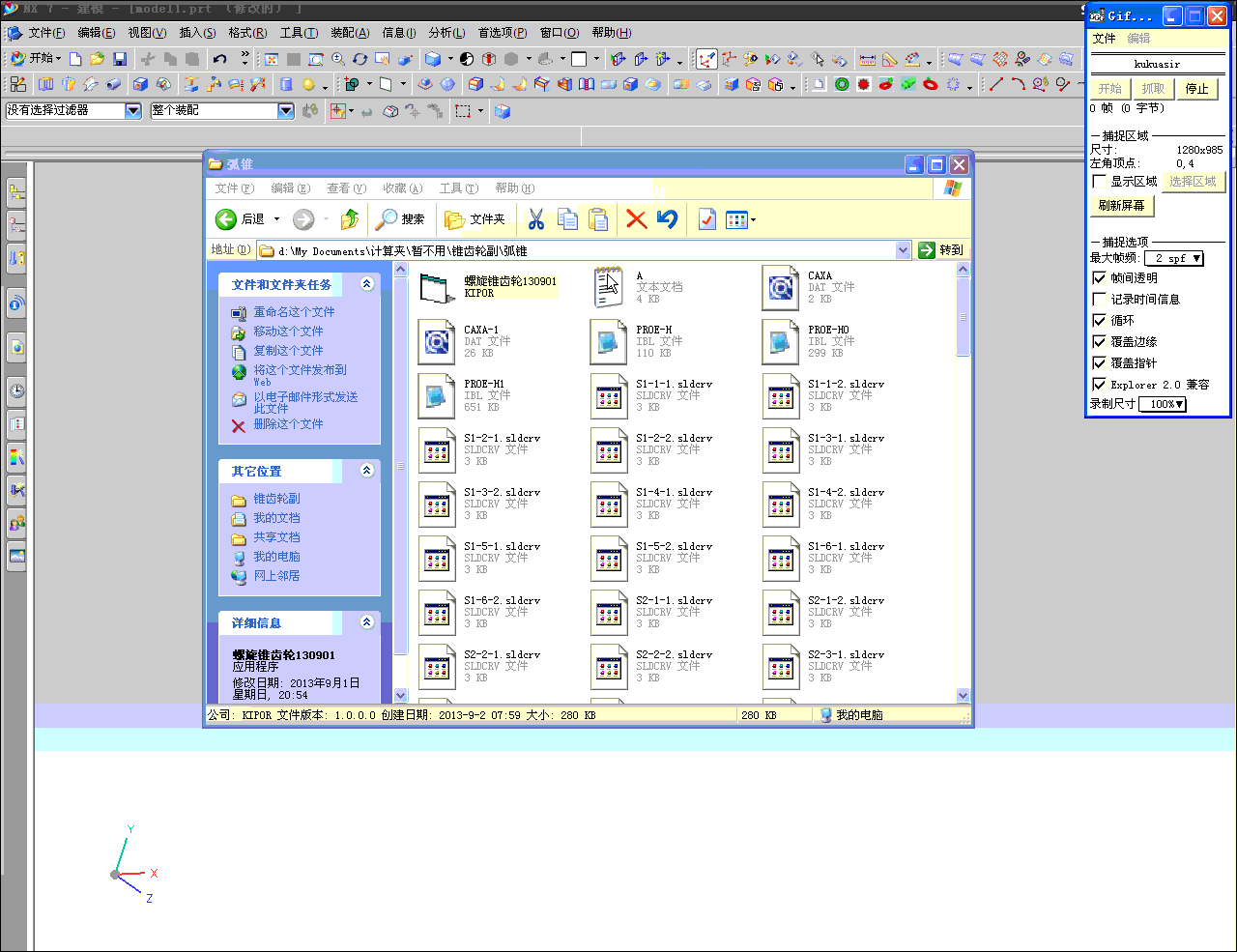Image resolution: width=1237 pixels, height=952 pixels.
Task: Toggle the Explorer 2.0 兼容 checkbox
Action: 1099,384
